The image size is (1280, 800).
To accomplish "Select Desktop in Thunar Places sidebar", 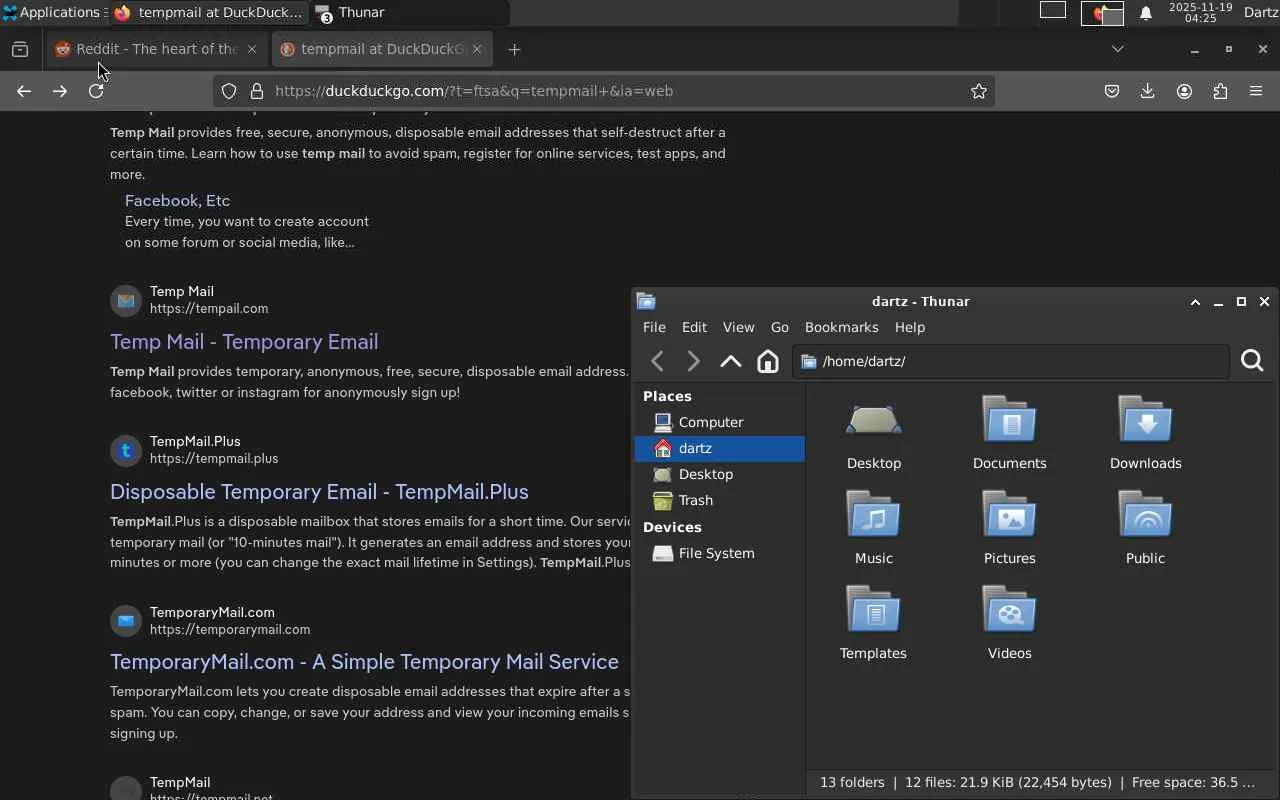I will coord(719,474).
